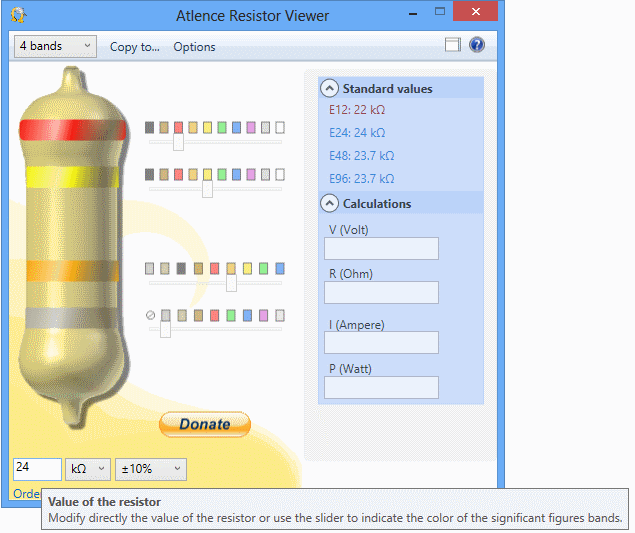This screenshot has width=635, height=533.
Task: Open the Atlence app icon menu in the title bar
Action: [18, 15]
